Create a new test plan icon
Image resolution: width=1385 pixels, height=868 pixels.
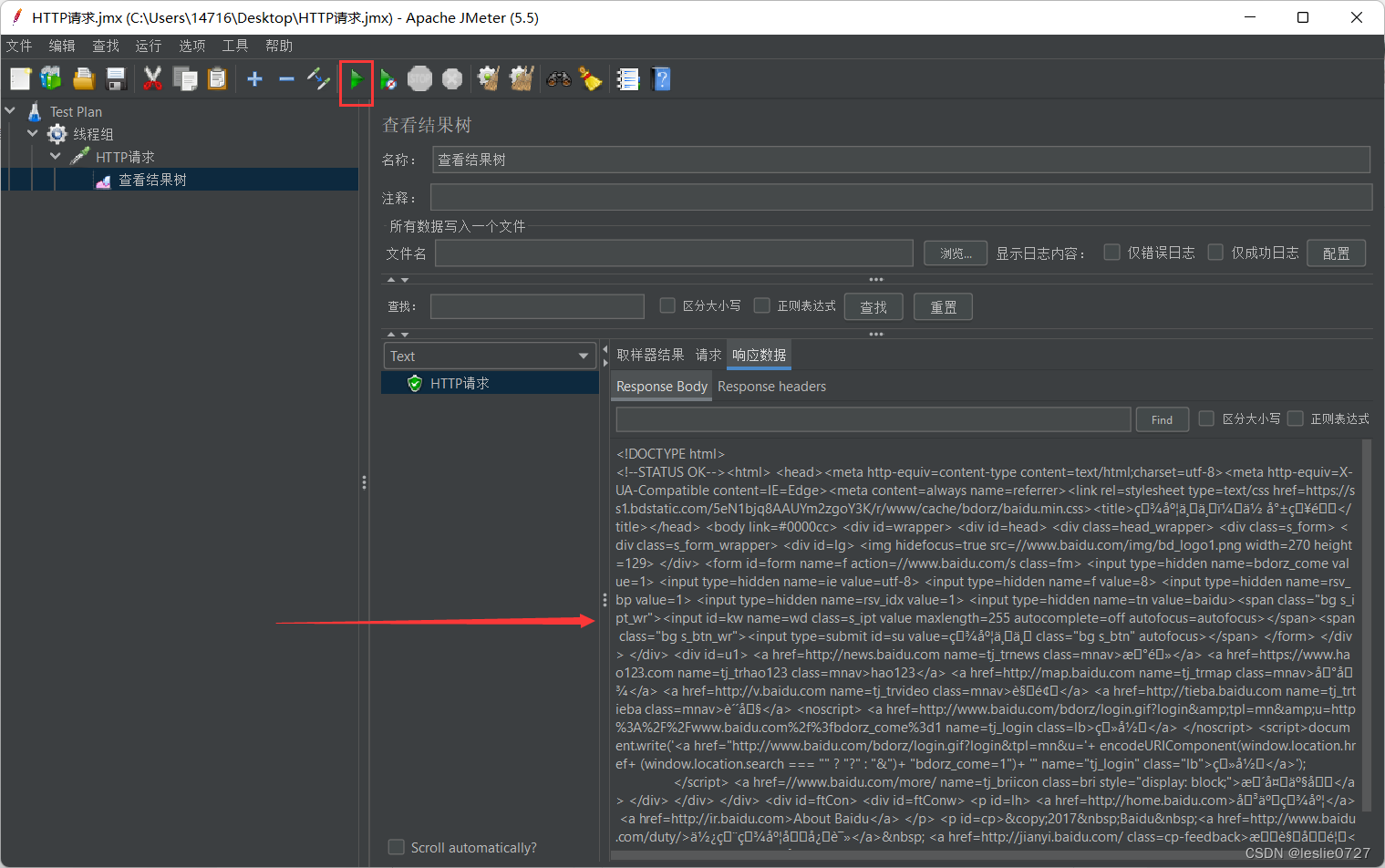click(x=20, y=79)
